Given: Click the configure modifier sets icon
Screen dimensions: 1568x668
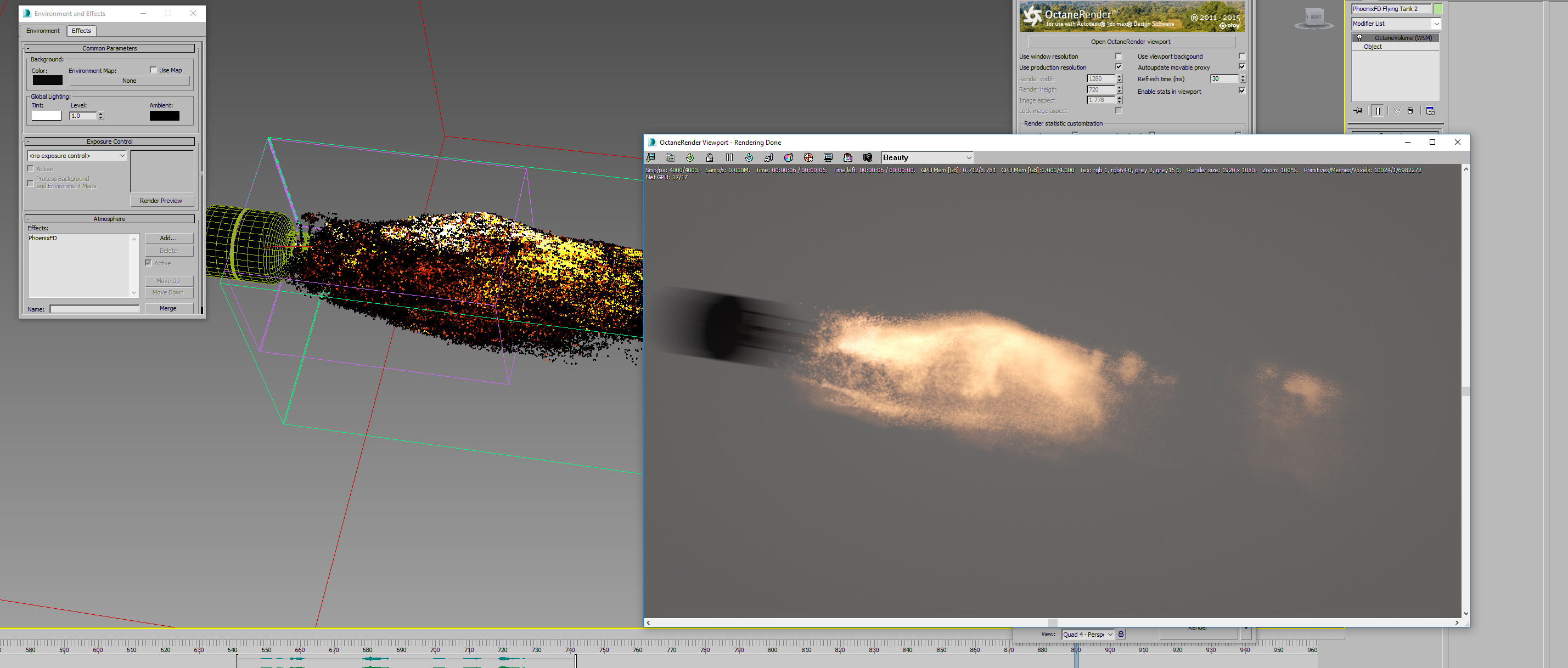Looking at the screenshot, I should click(x=1430, y=111).
